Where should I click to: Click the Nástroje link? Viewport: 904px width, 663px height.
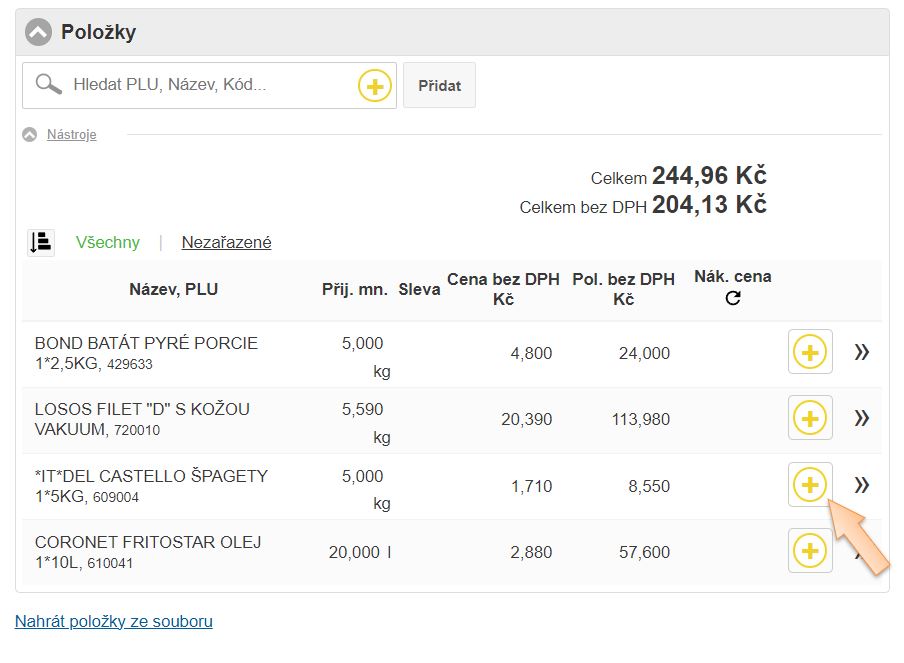72,135
